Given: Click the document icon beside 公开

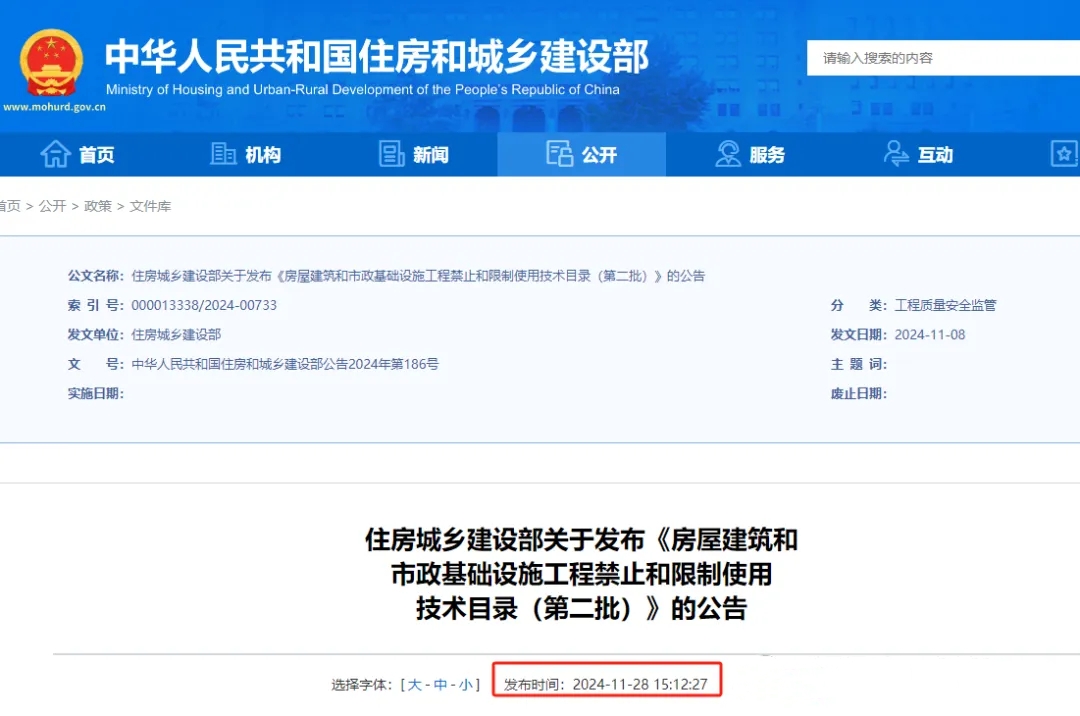Looking at the screenshot, I should [559, 154].
